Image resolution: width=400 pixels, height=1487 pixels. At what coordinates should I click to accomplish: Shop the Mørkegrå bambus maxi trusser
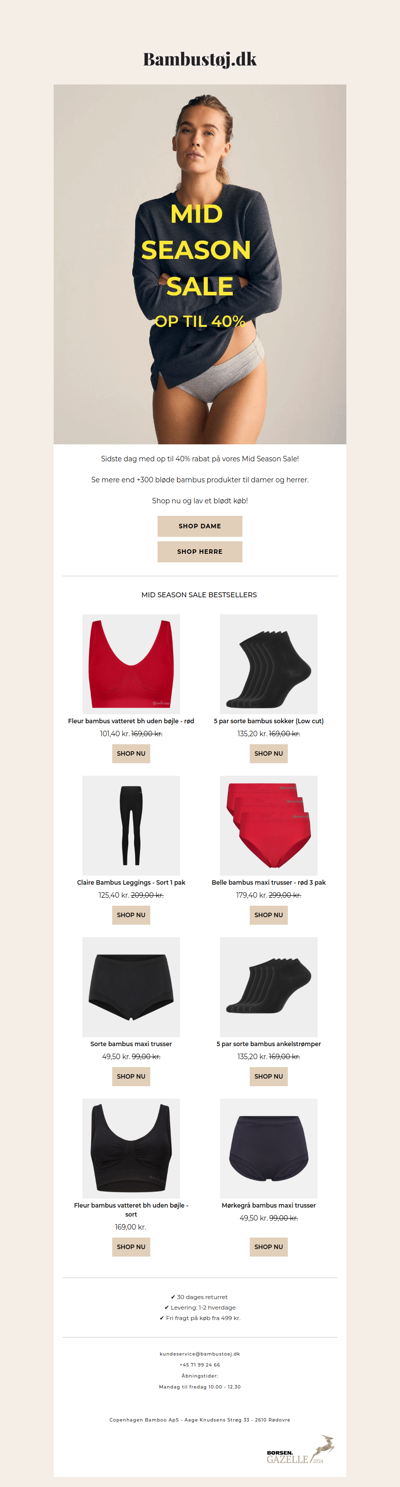(269, 1247)
